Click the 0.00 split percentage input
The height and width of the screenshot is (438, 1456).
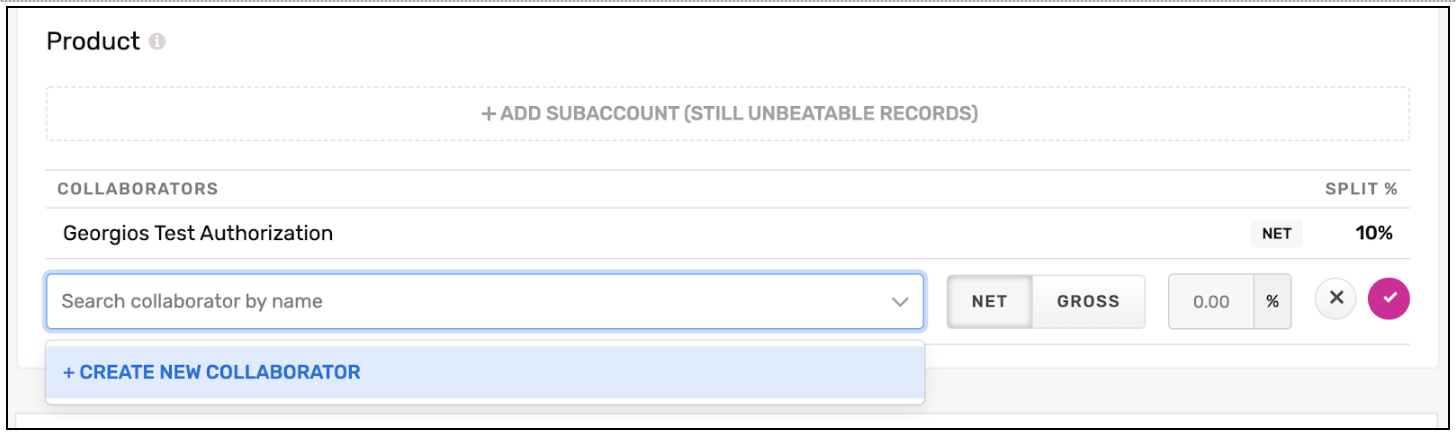[x=1211, y=301]
